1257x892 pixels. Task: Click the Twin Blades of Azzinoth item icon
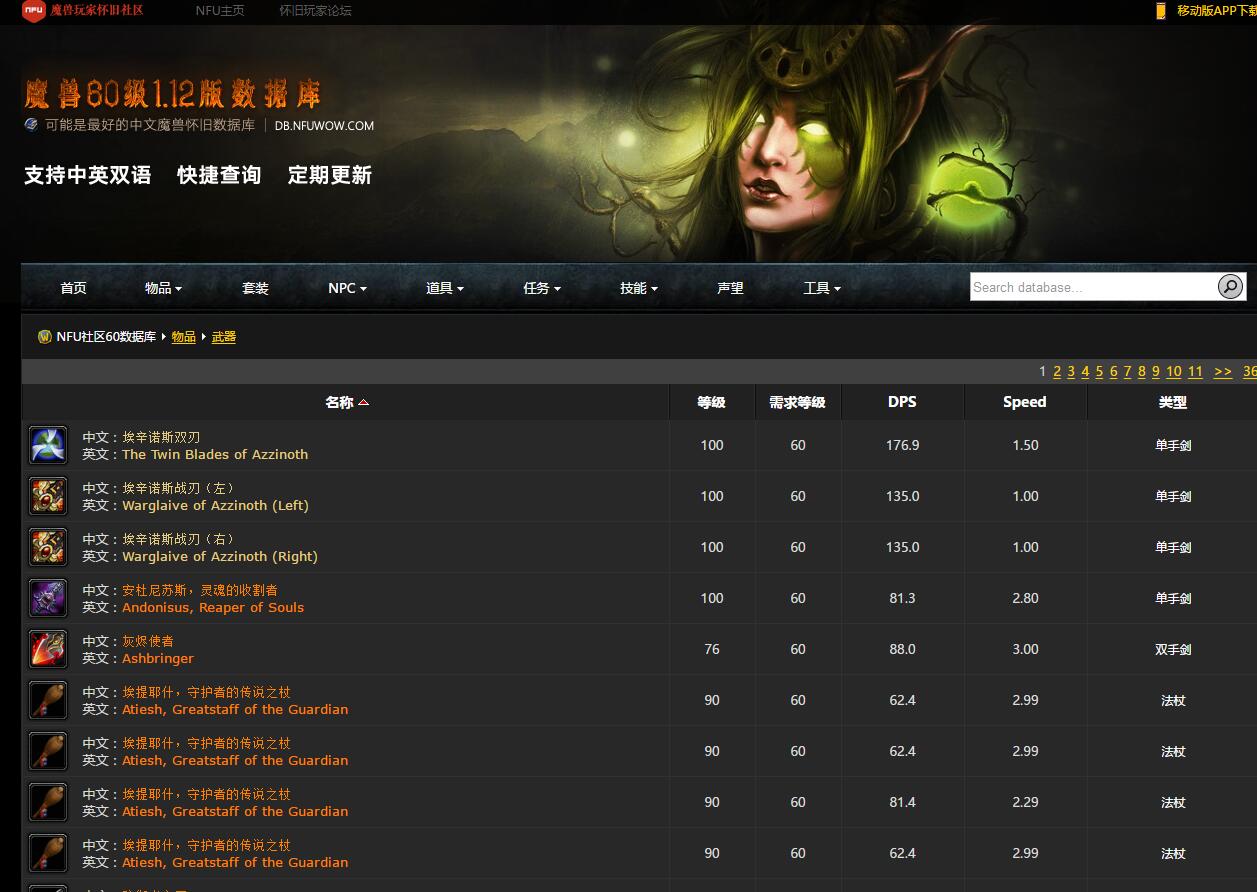tap(48, 445)
